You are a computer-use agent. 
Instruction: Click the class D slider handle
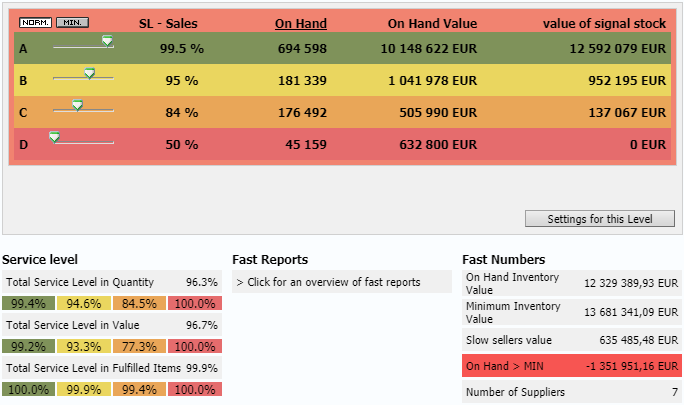click(55, 137)
